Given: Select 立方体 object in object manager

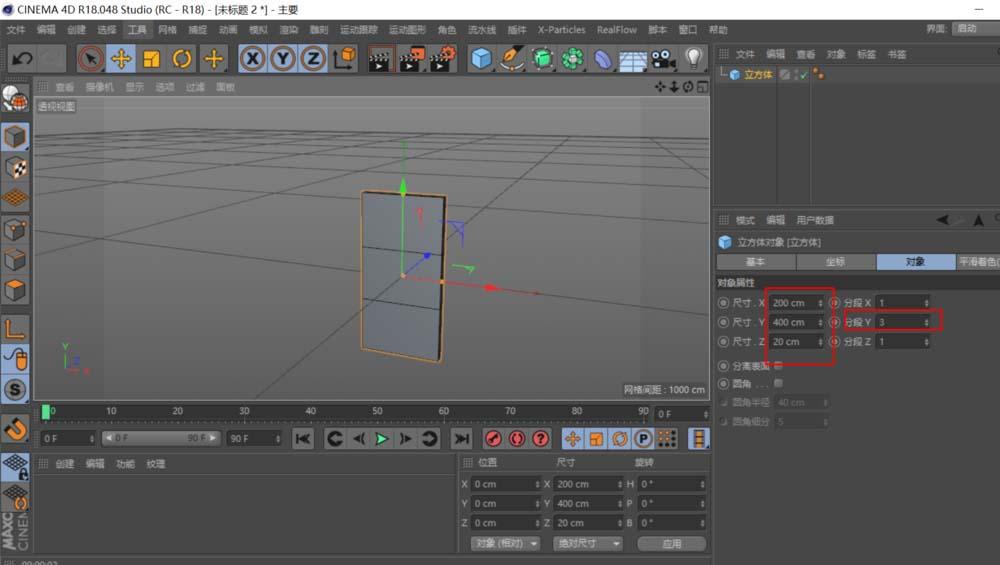Looking at the screenshot, I should (x=758, y=74).
